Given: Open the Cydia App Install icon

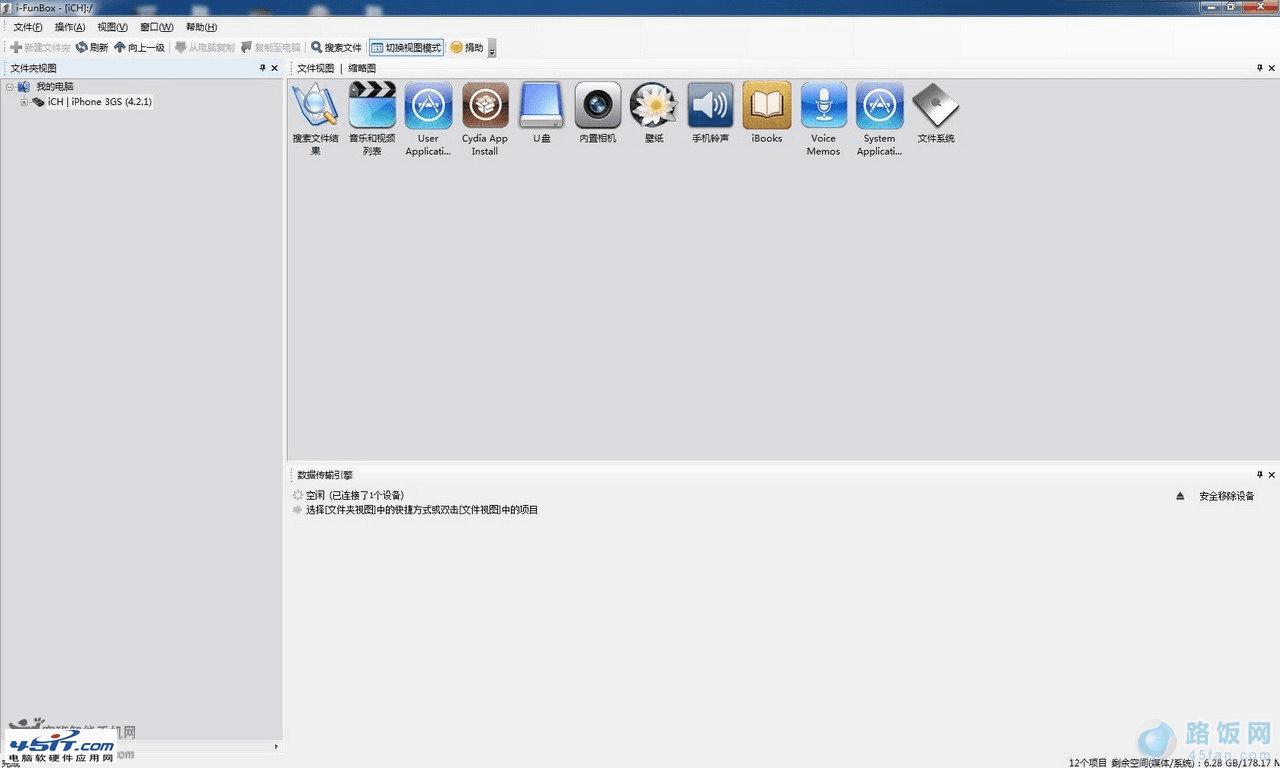Looking at the screenshot, I should 485,119.
